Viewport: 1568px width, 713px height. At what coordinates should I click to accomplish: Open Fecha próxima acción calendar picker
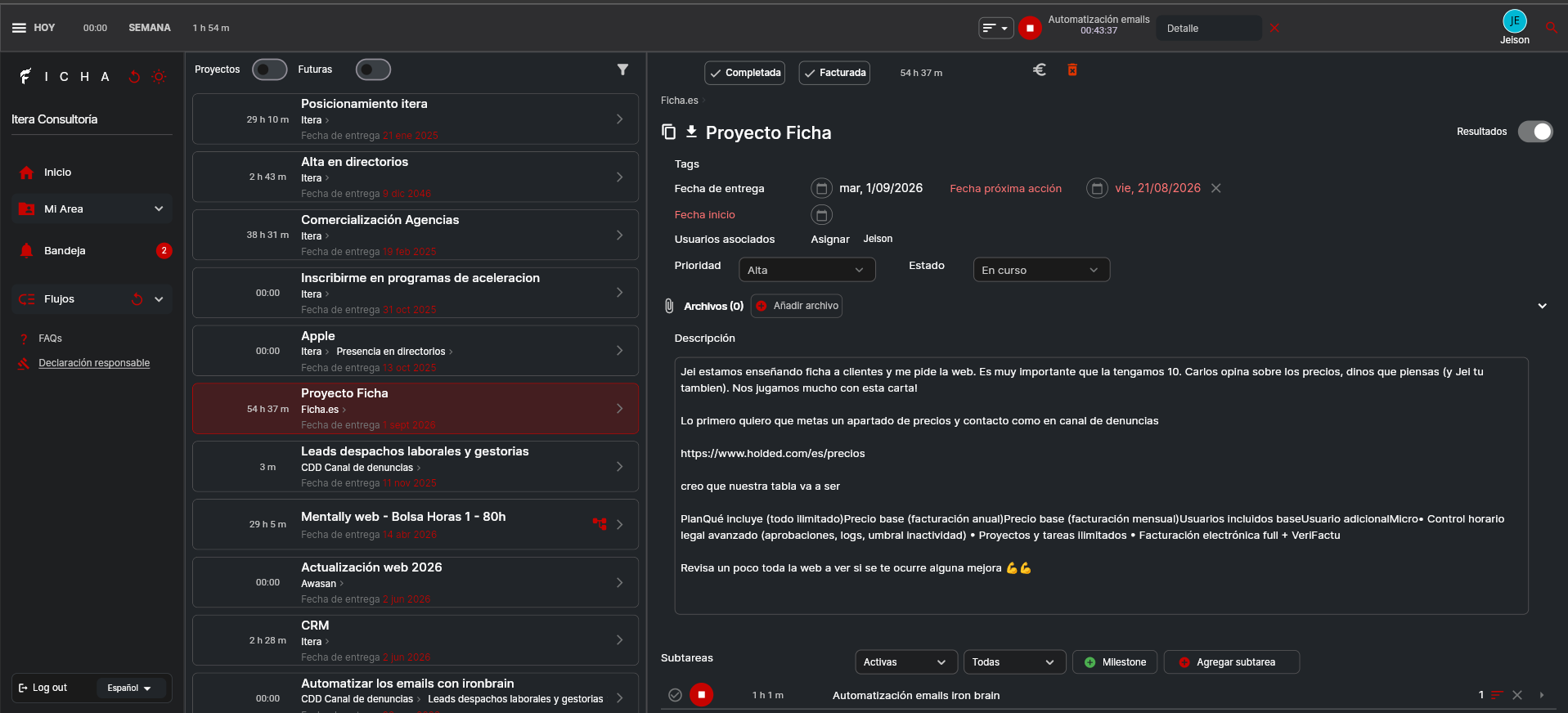point(1097,189)
